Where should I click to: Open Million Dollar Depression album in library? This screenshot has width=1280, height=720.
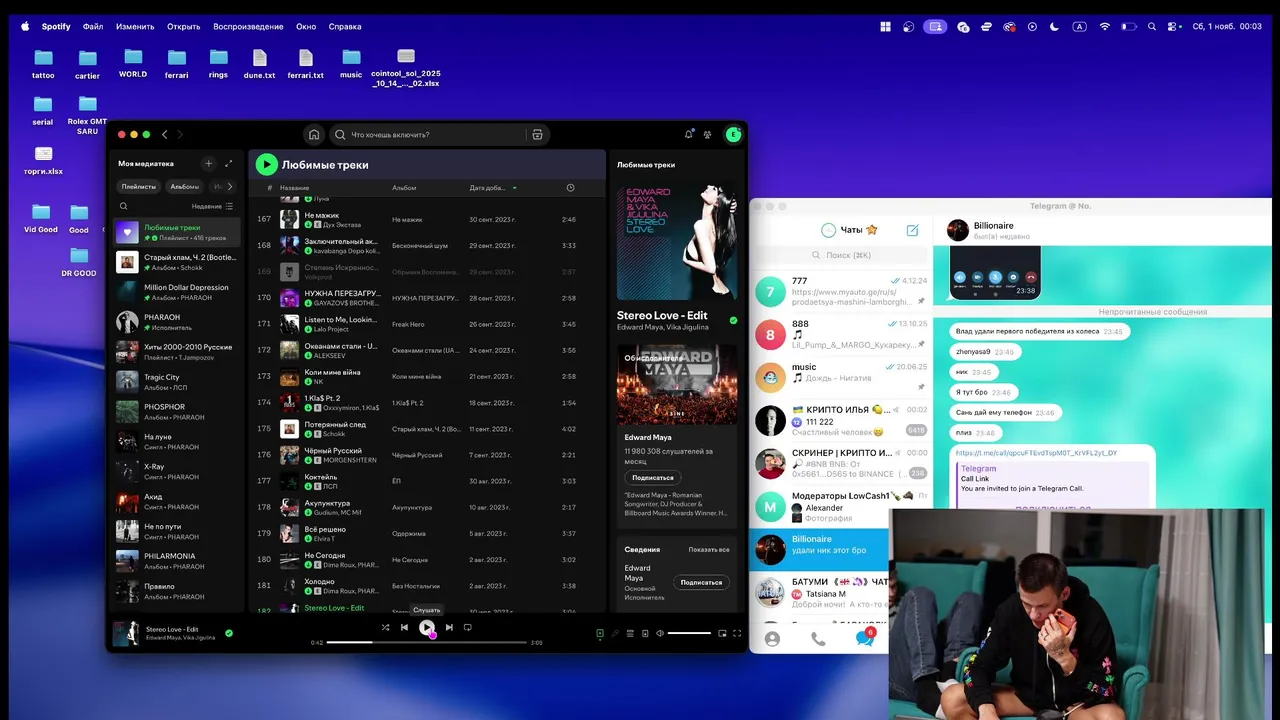point(177,292)
